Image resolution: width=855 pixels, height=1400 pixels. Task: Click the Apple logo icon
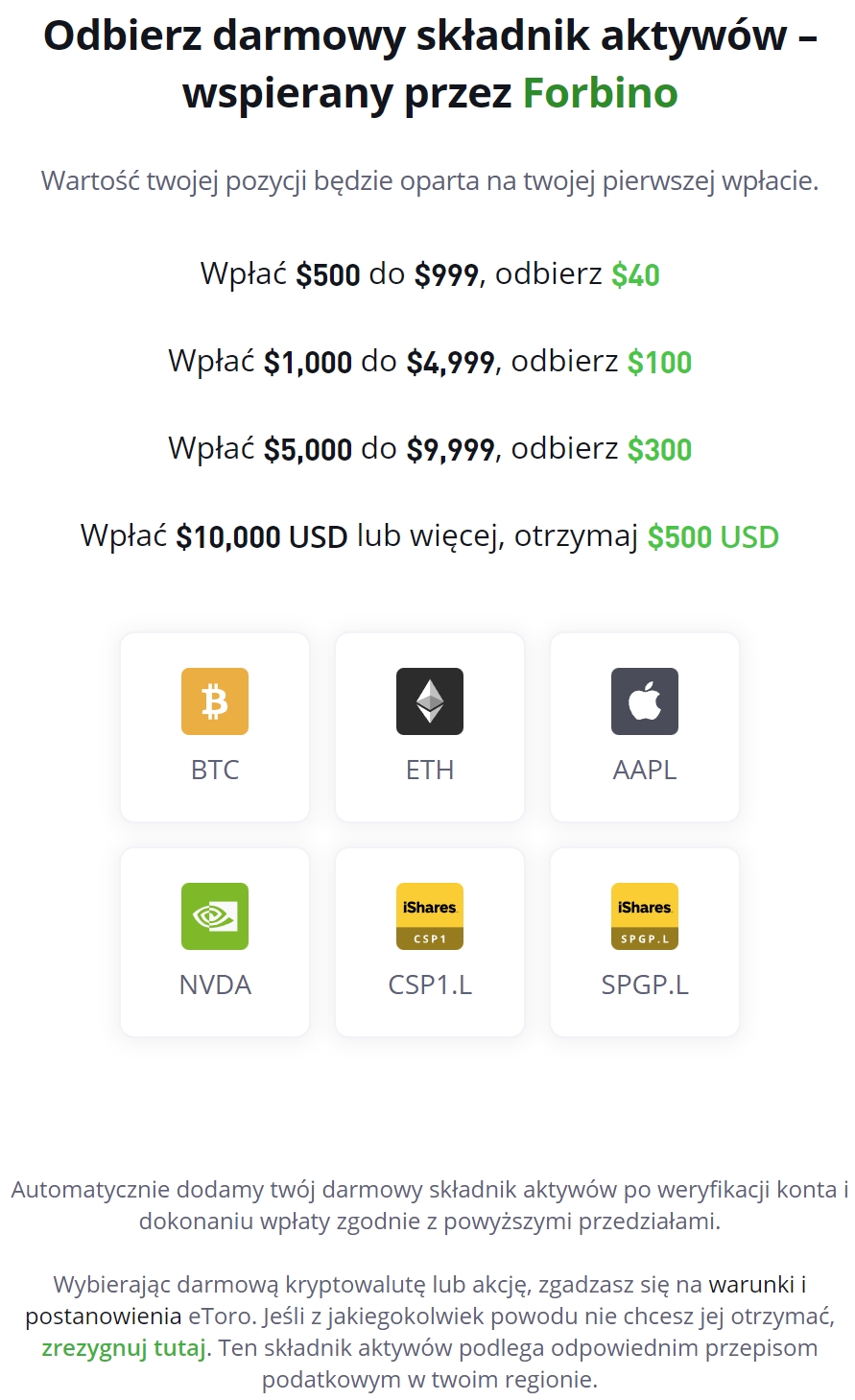click(x=645, y=701)
